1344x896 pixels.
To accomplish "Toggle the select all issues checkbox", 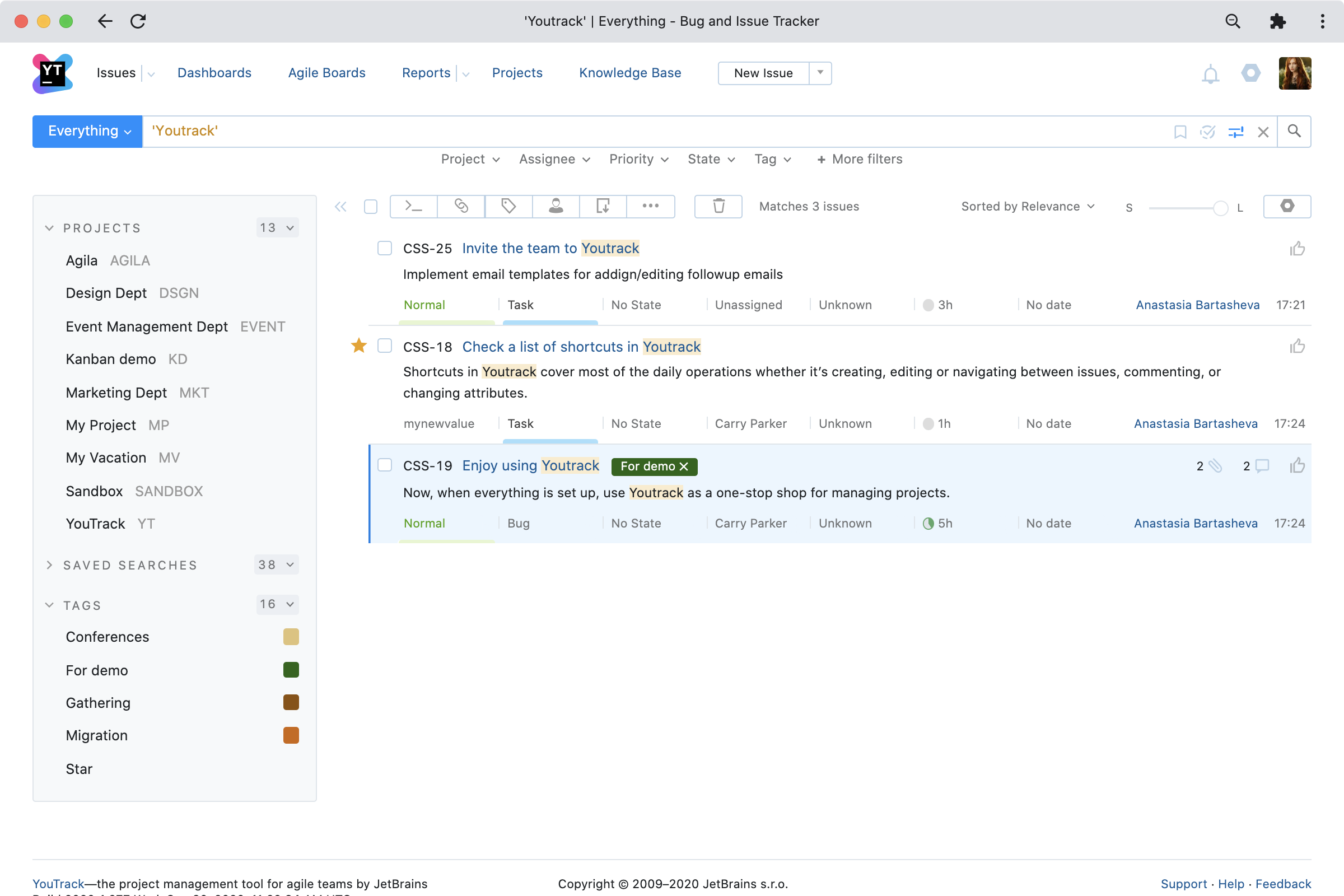I will tap(371, 207).
